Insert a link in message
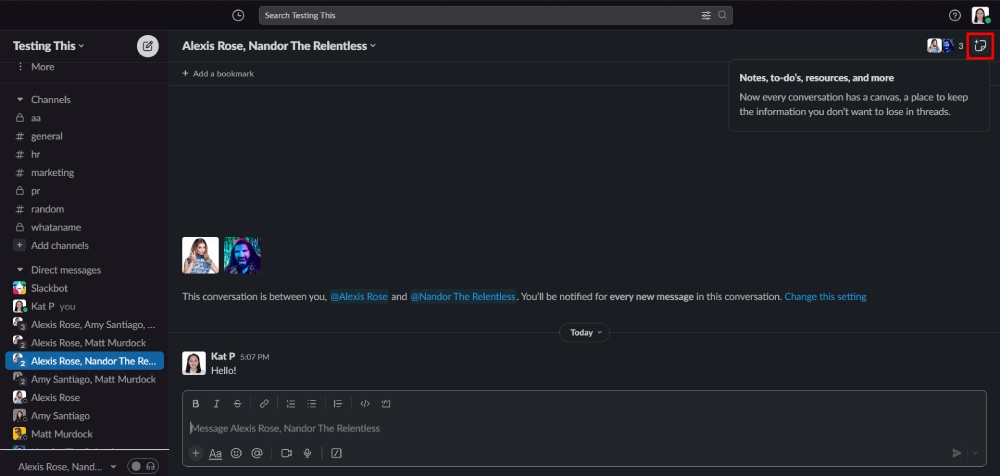Screen dimensions: 1000x476 (264, 404)
